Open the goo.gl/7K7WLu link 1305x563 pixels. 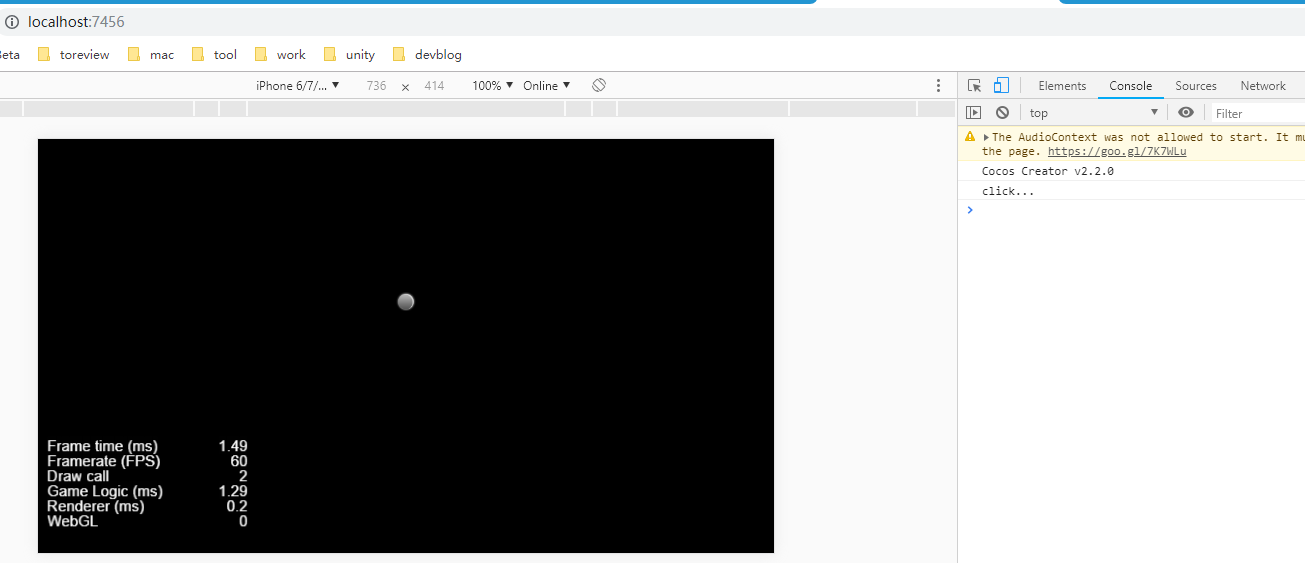1117,152
